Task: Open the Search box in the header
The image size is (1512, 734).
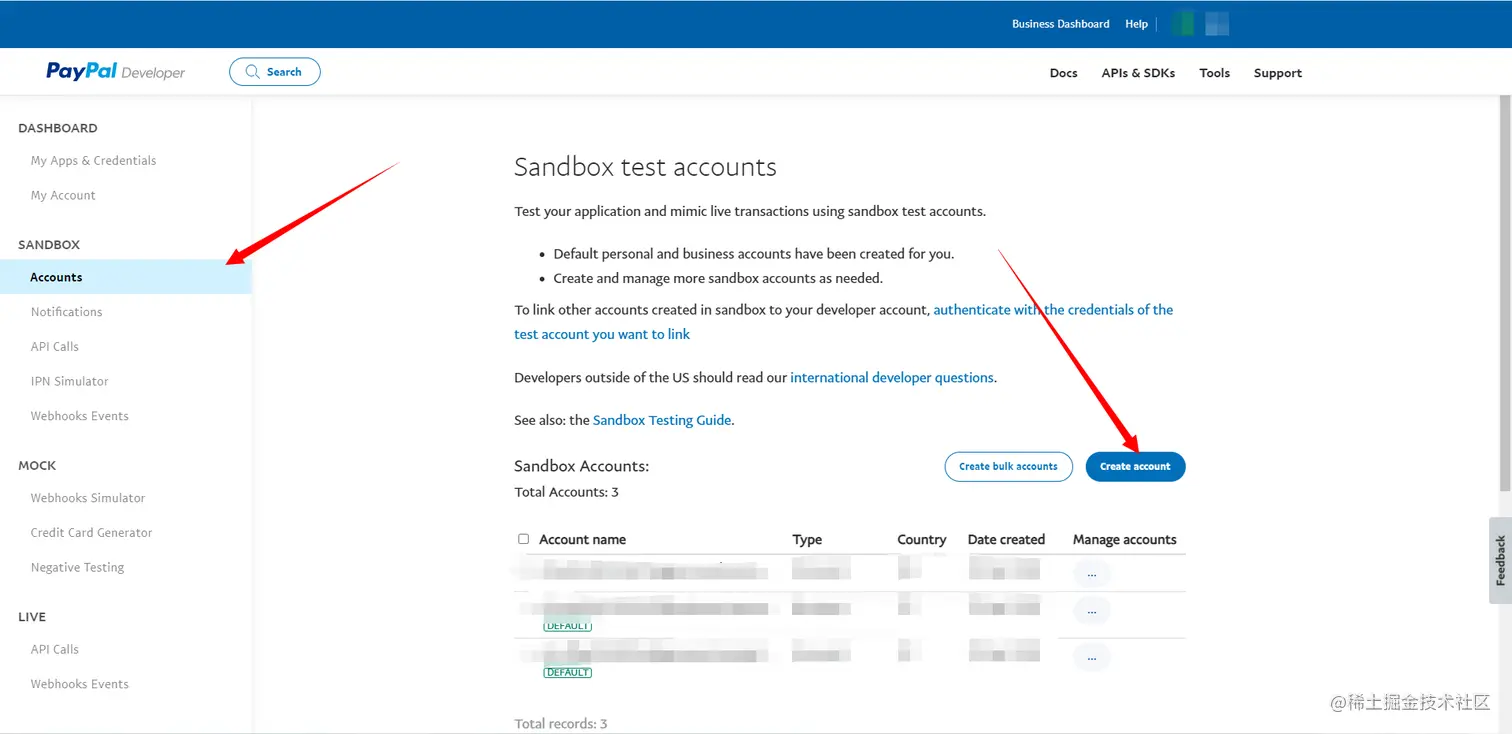Action: coord(275,72)
